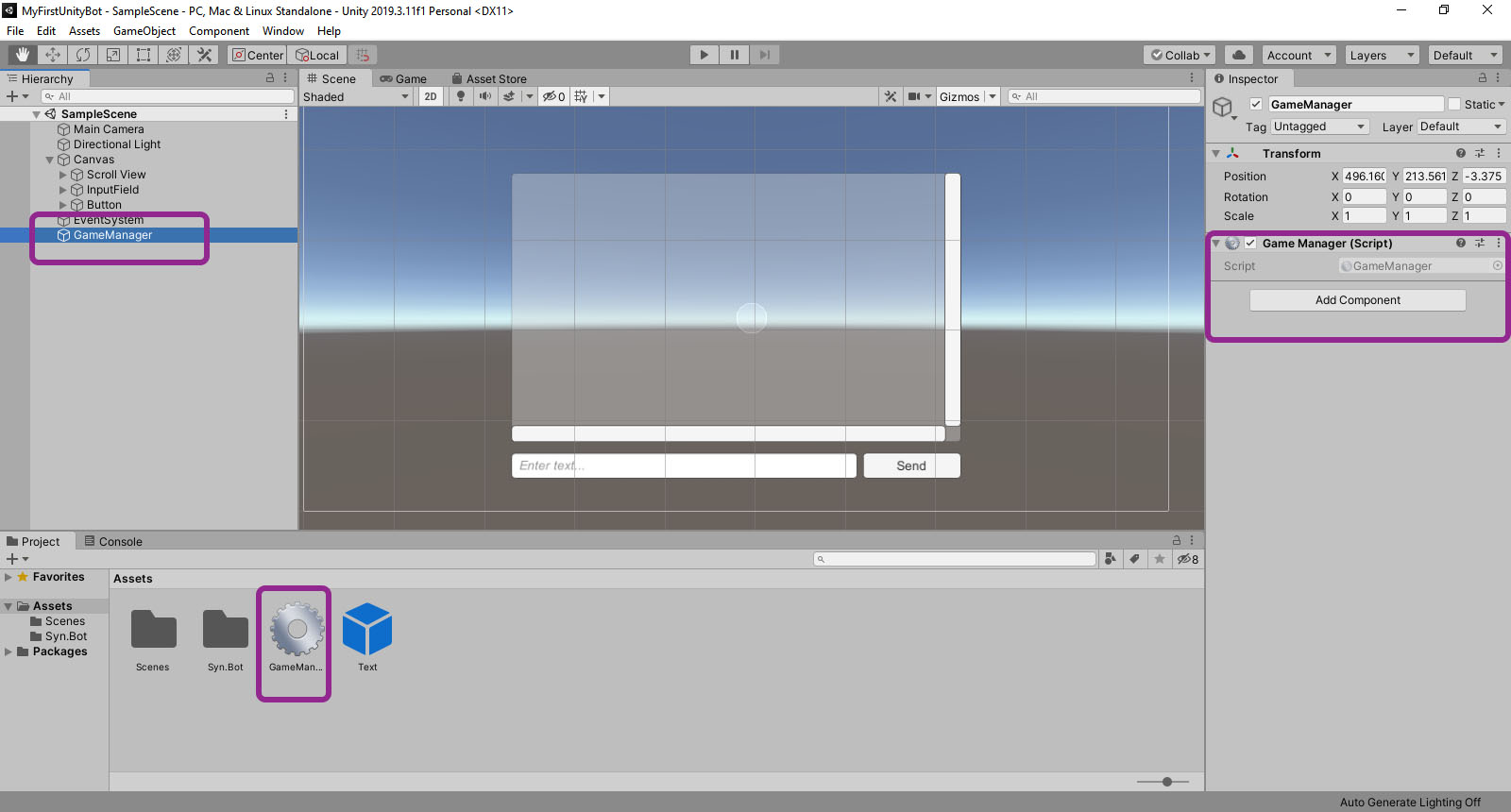Select the Rect tool
1511x812 pixels.
pos(144,55)
